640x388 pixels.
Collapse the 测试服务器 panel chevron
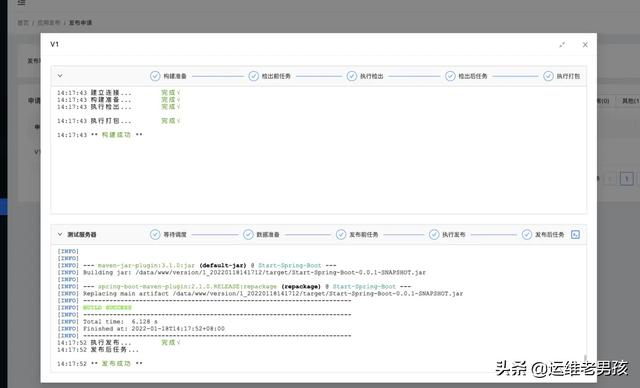pyautogui.click(x=60, y=235)
